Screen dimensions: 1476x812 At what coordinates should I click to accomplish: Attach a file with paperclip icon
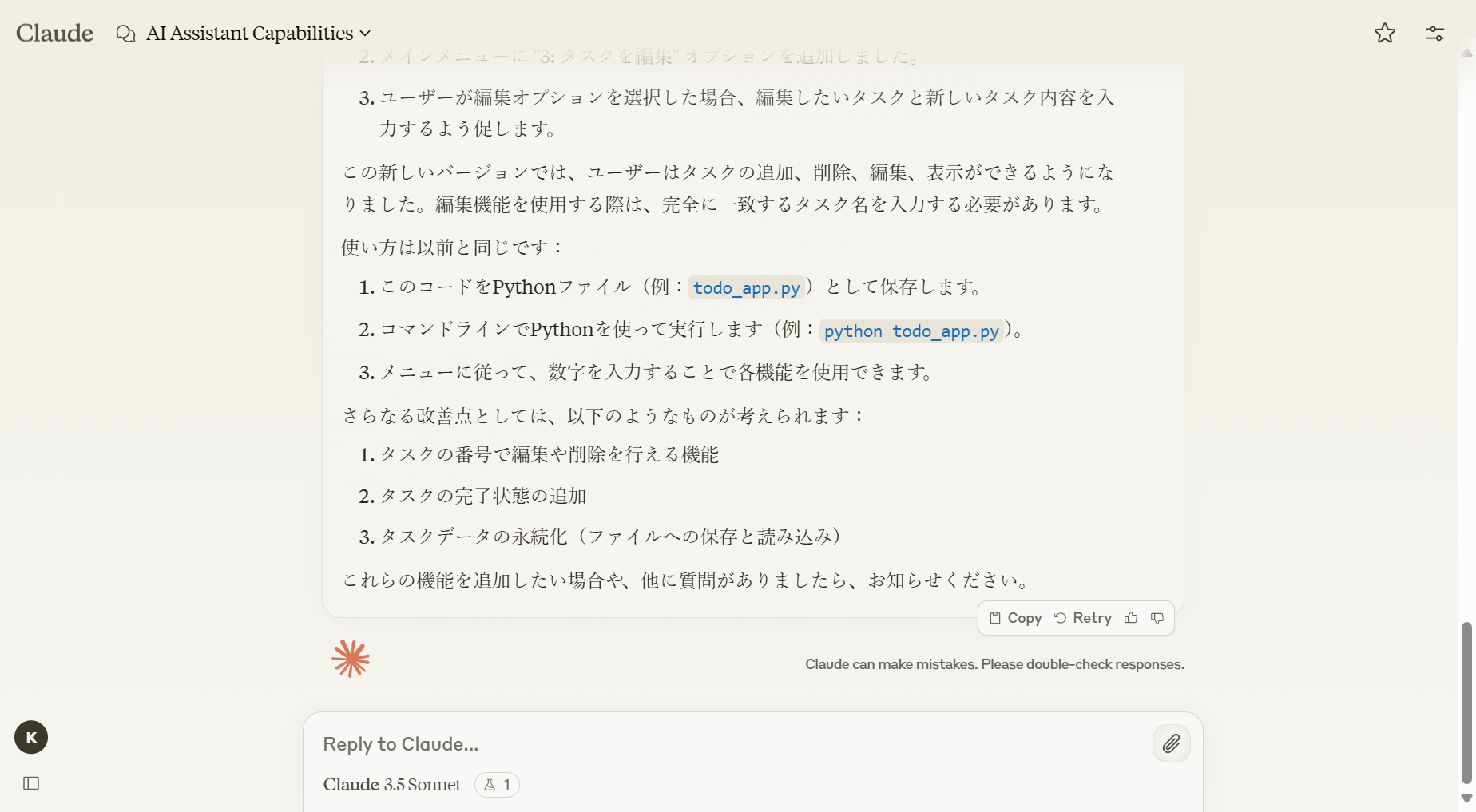point(1171,743)
